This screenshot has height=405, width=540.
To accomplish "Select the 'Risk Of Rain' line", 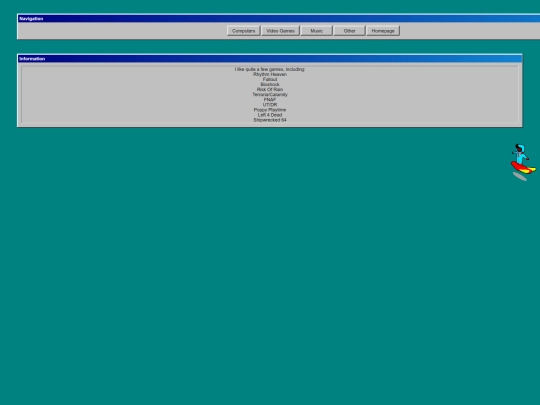I will pyautogui.click(x=270, y=90).
